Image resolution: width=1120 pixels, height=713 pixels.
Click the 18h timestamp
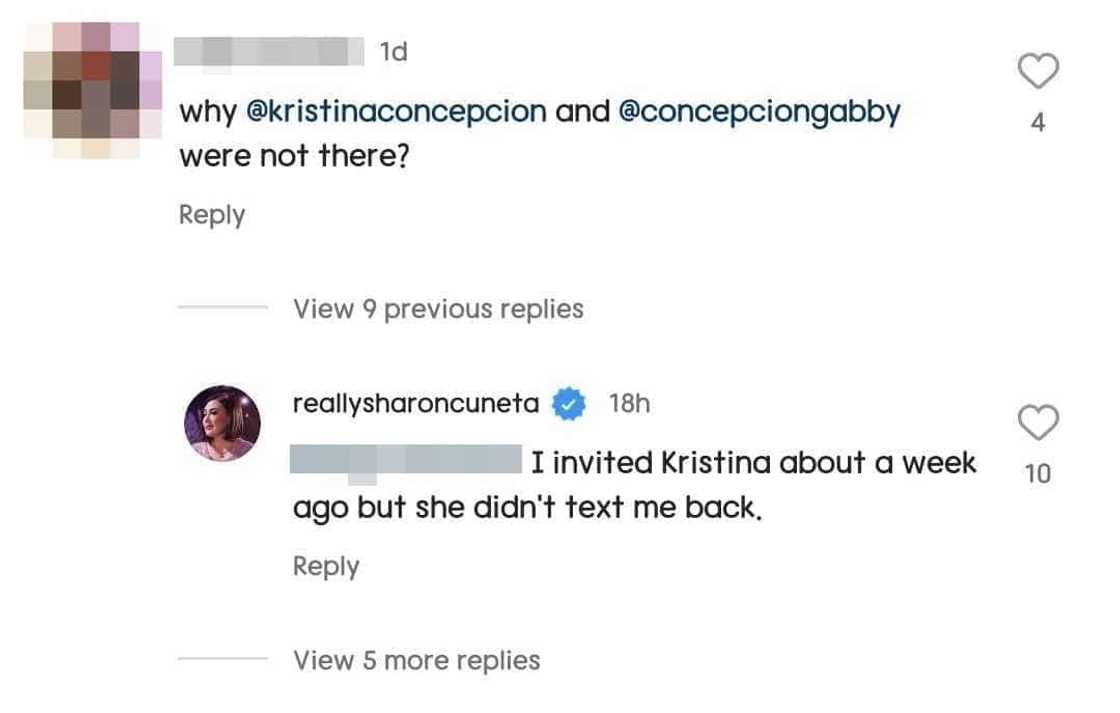[629, 404]
